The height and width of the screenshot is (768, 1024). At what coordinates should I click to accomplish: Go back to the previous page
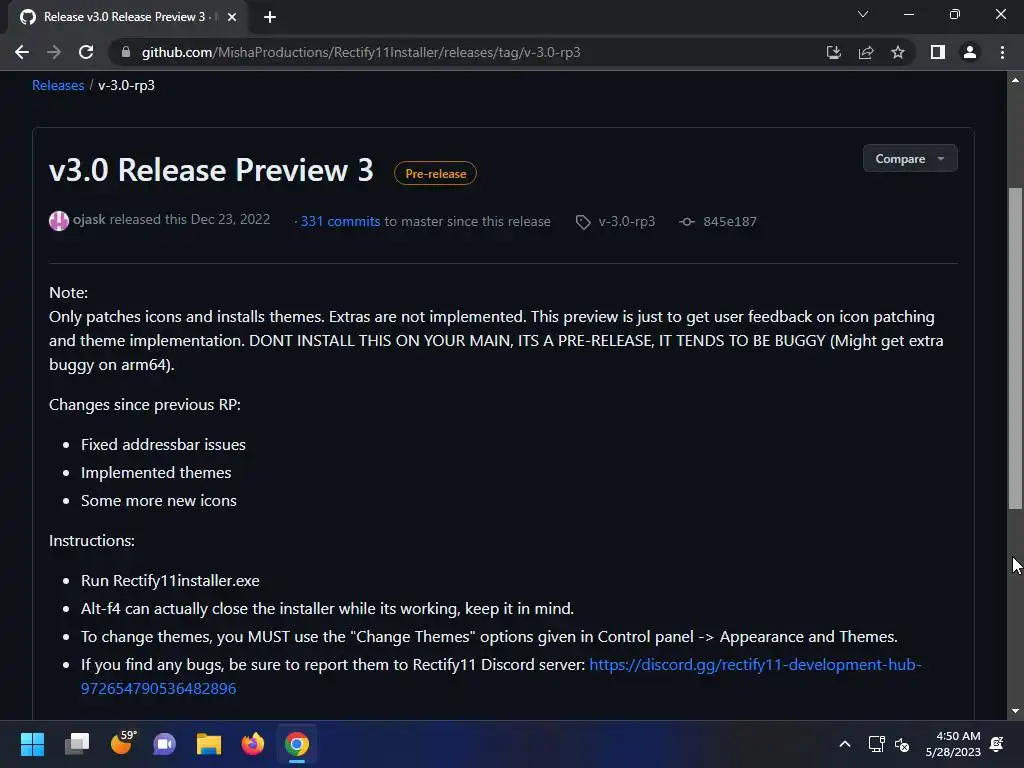coord(22,52)
